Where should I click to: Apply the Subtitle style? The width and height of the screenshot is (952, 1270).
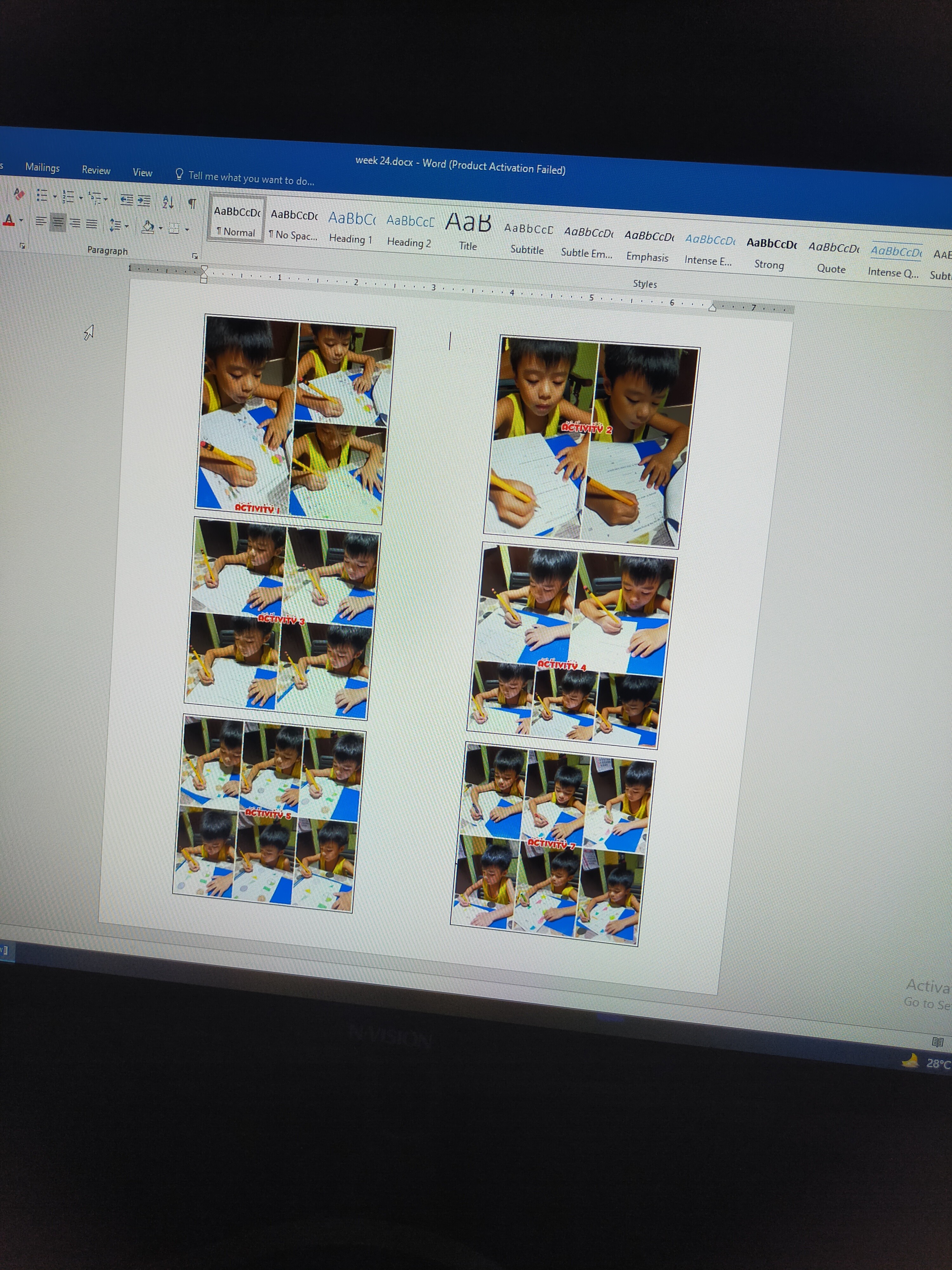(x=528, y=238)
